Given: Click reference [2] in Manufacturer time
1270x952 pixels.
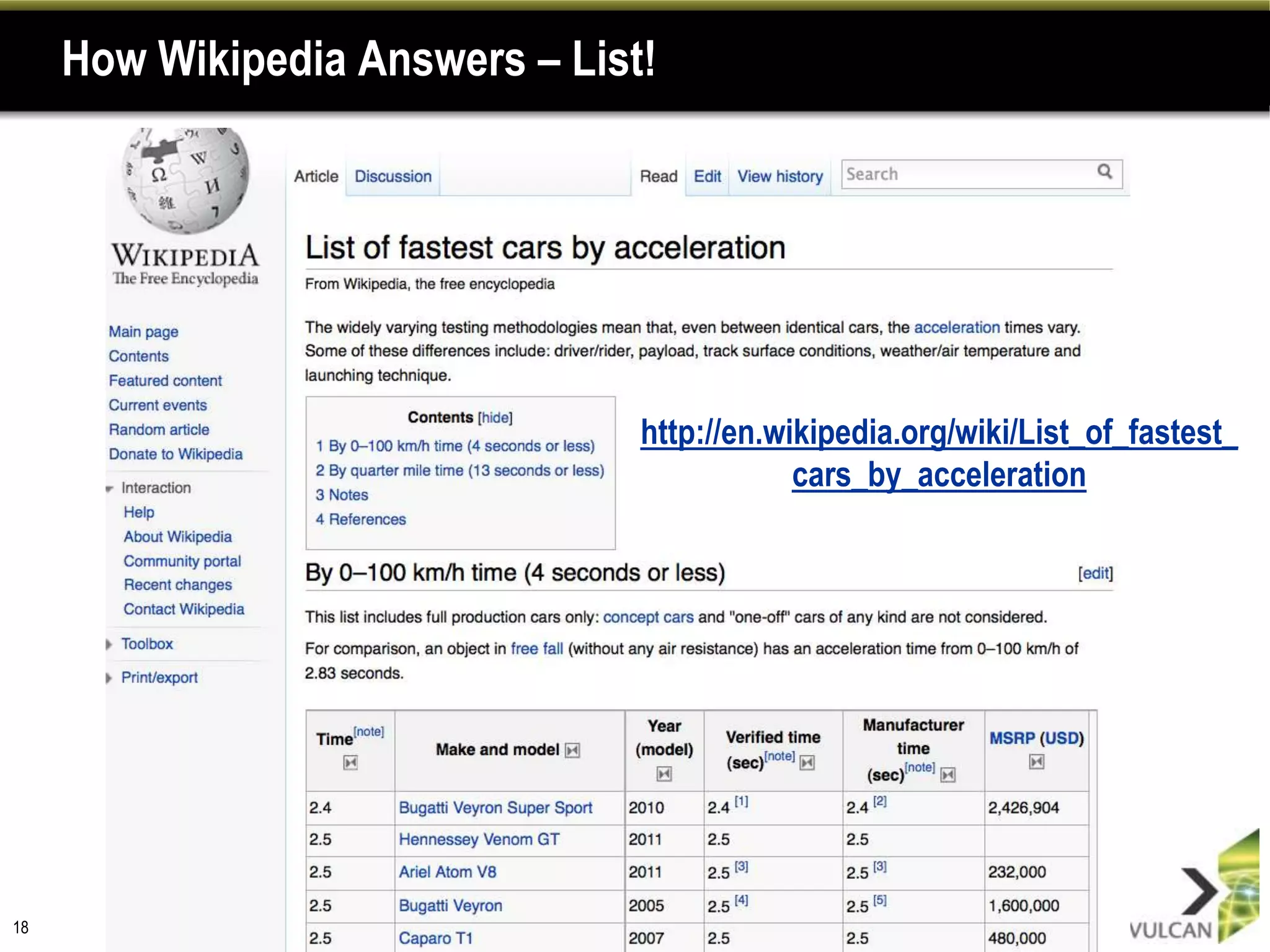Looking at the screenshot, I should [880, 801].
